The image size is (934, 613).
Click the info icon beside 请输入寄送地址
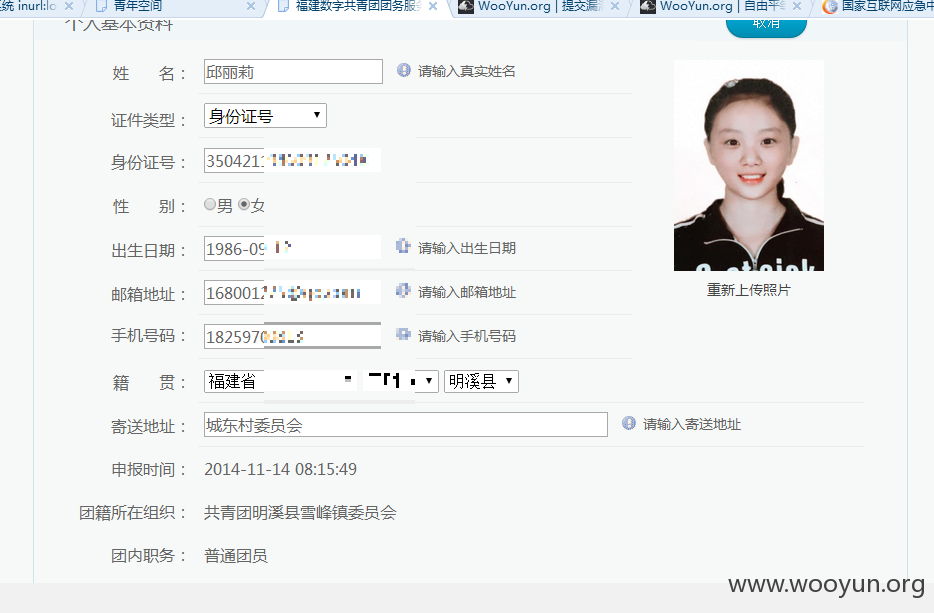(x=629, y=423)
